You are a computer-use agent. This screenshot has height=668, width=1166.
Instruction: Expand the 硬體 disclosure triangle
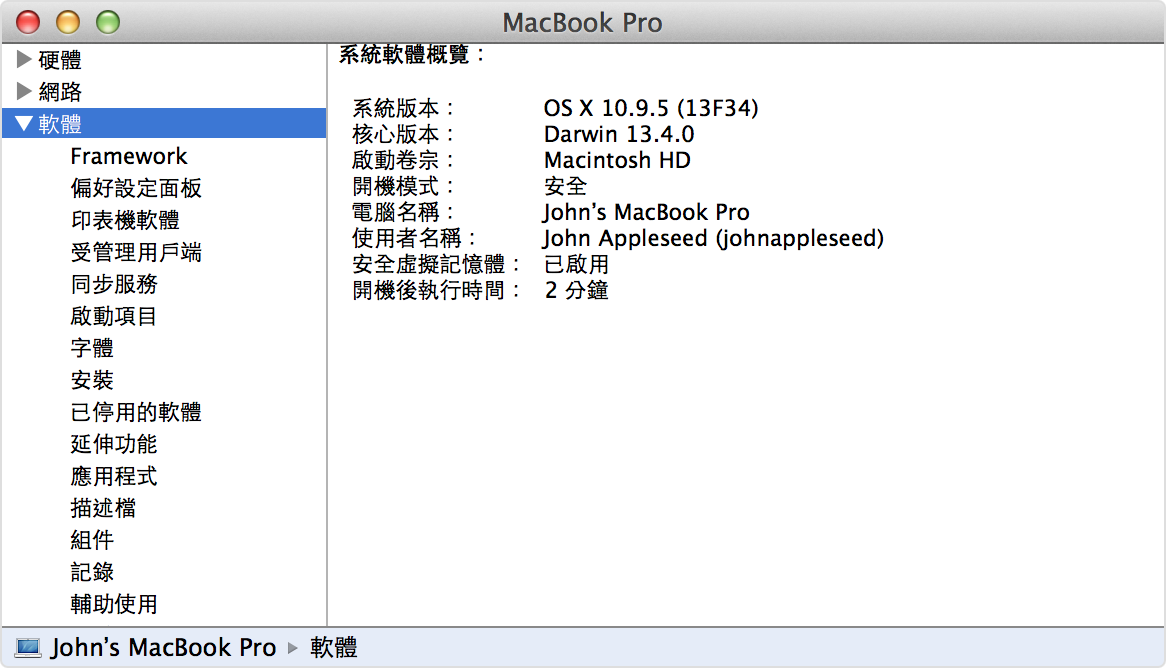click(x=24, y=59)
